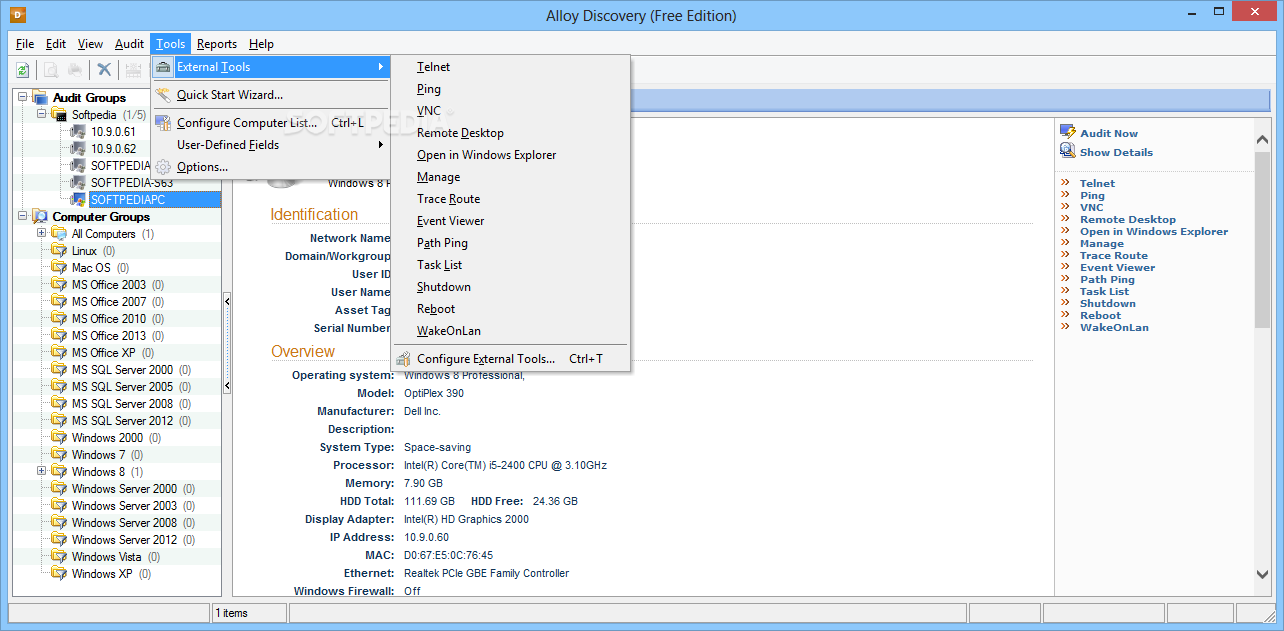The image size is (1284, 631).
Task: Open the File menu
Action: click(x=25, y=44)
